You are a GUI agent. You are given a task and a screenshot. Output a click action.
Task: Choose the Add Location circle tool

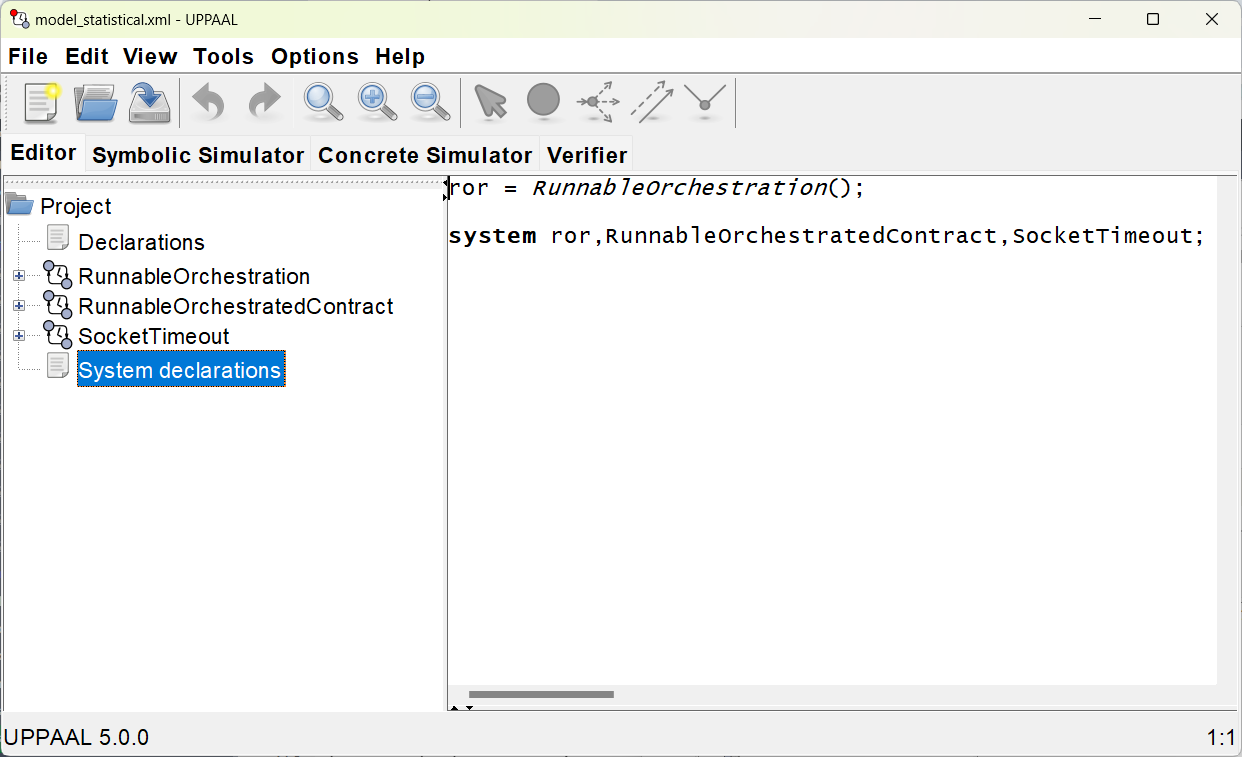click(x=543, y=101)
